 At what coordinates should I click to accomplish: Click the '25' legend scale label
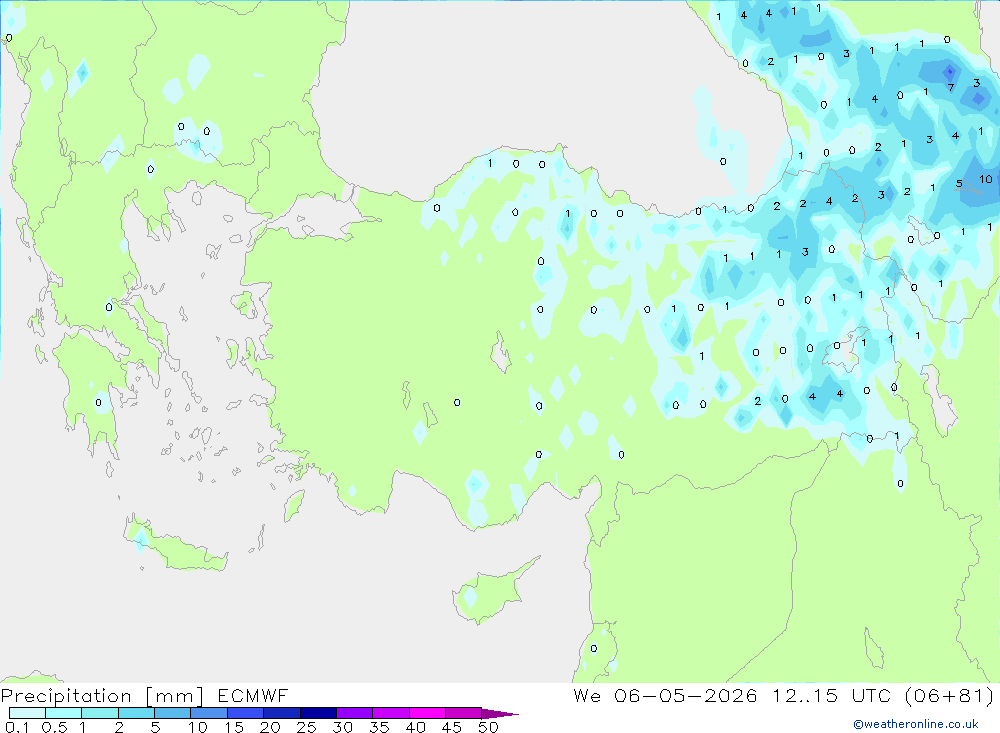click(x=306, y=727)
